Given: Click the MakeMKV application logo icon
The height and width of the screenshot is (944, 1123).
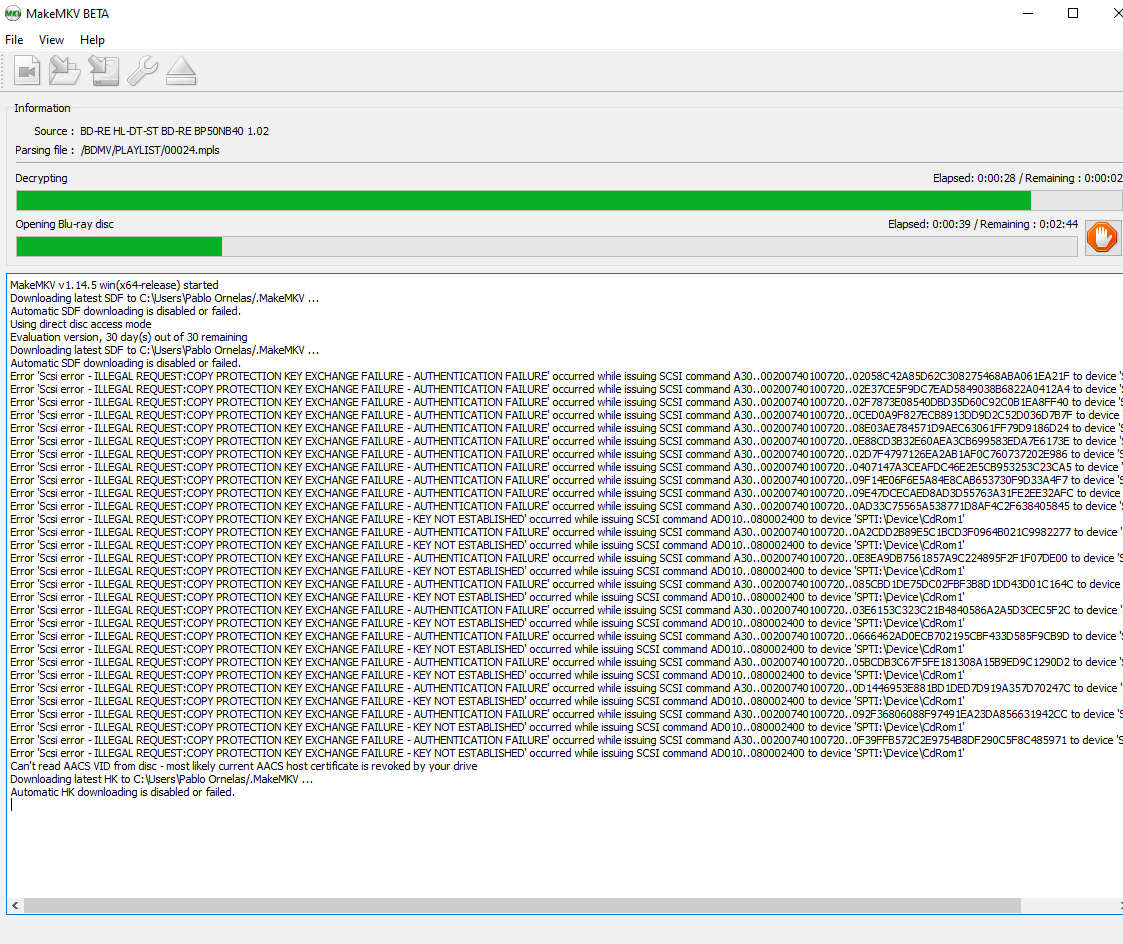Looking at the screenshot, I should click(x=13, y=14).
